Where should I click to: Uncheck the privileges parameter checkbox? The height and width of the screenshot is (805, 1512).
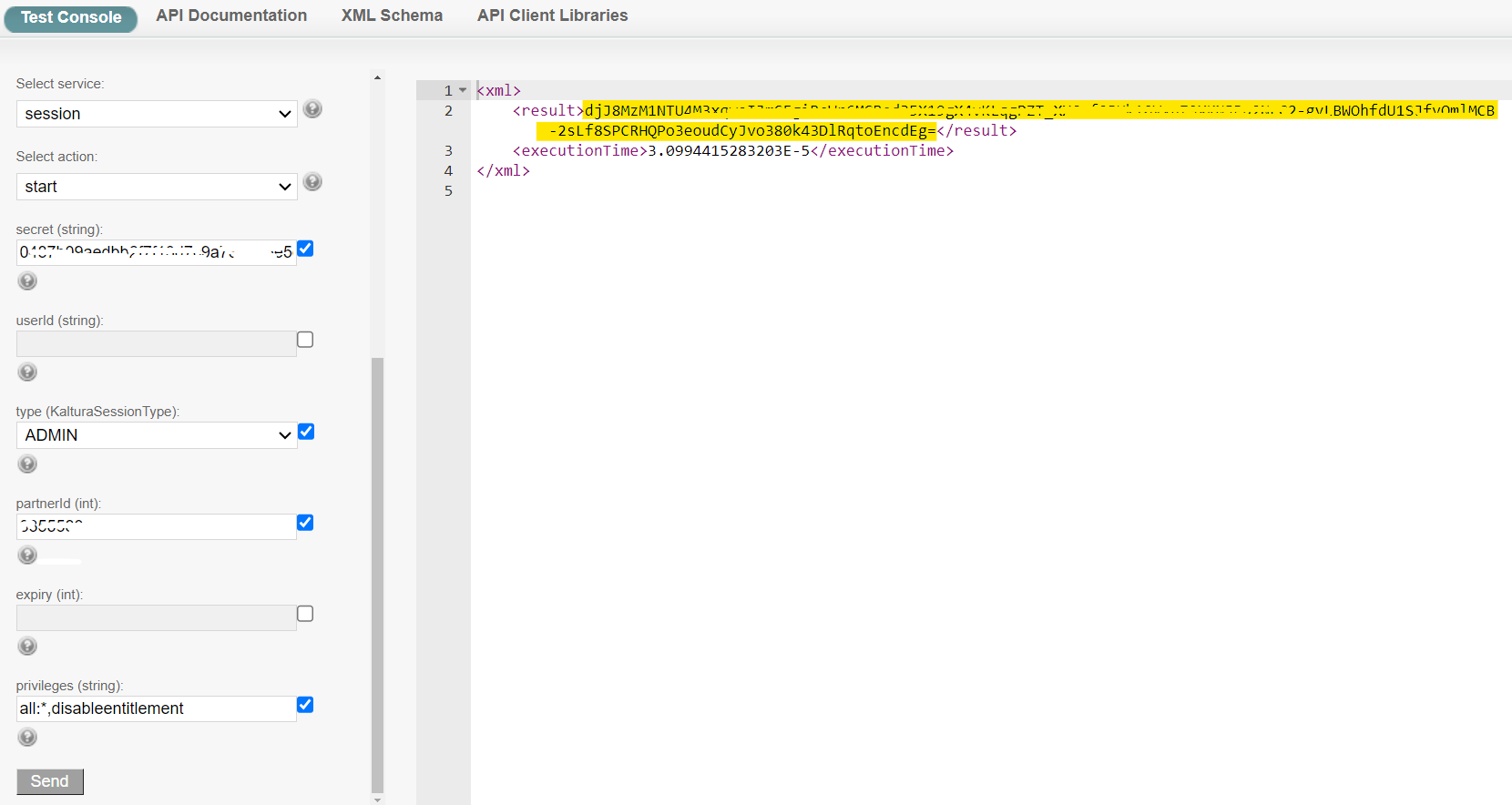(305, 705)
